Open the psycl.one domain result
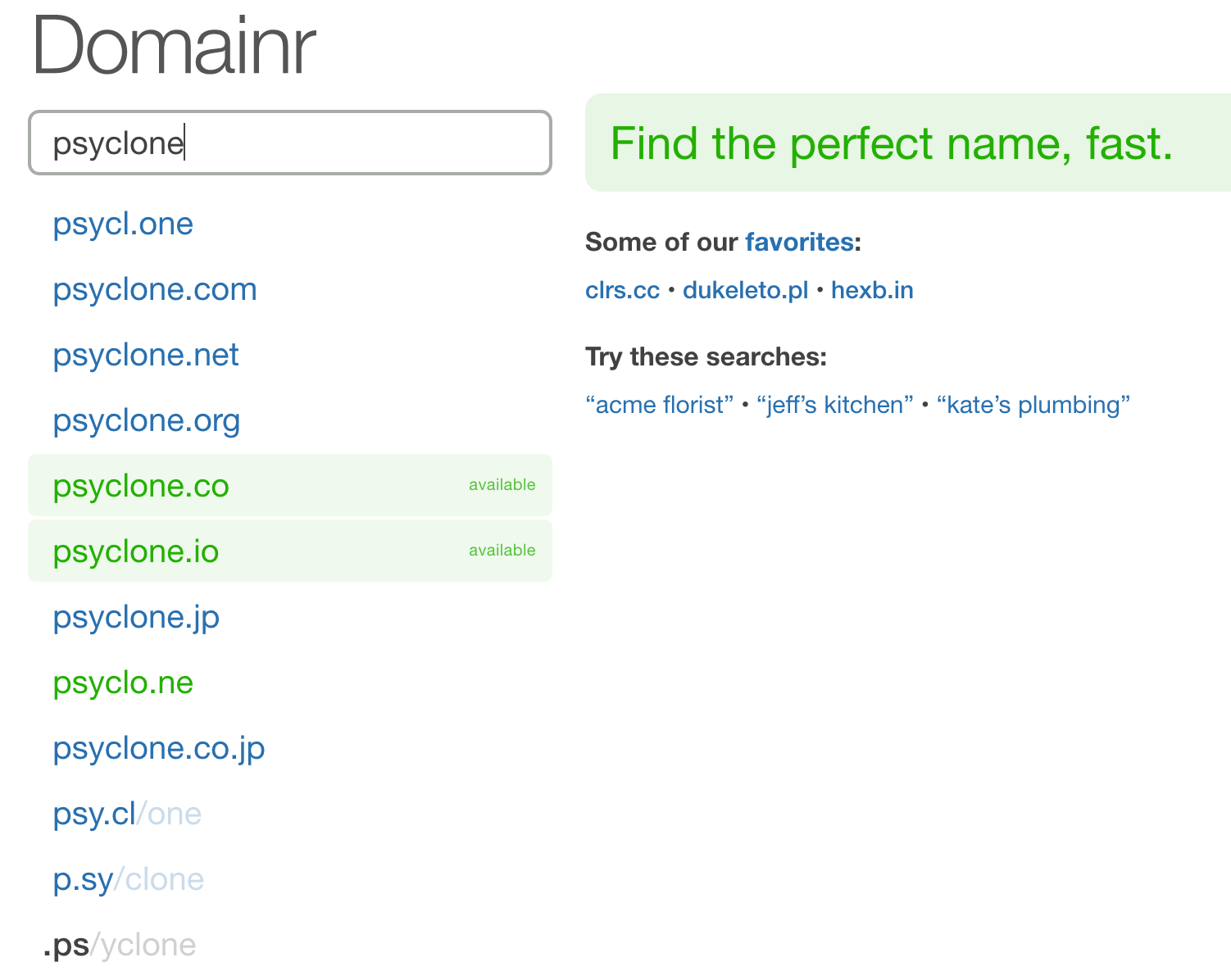Viewport: 1231px width, 980px height. point(123,224)
